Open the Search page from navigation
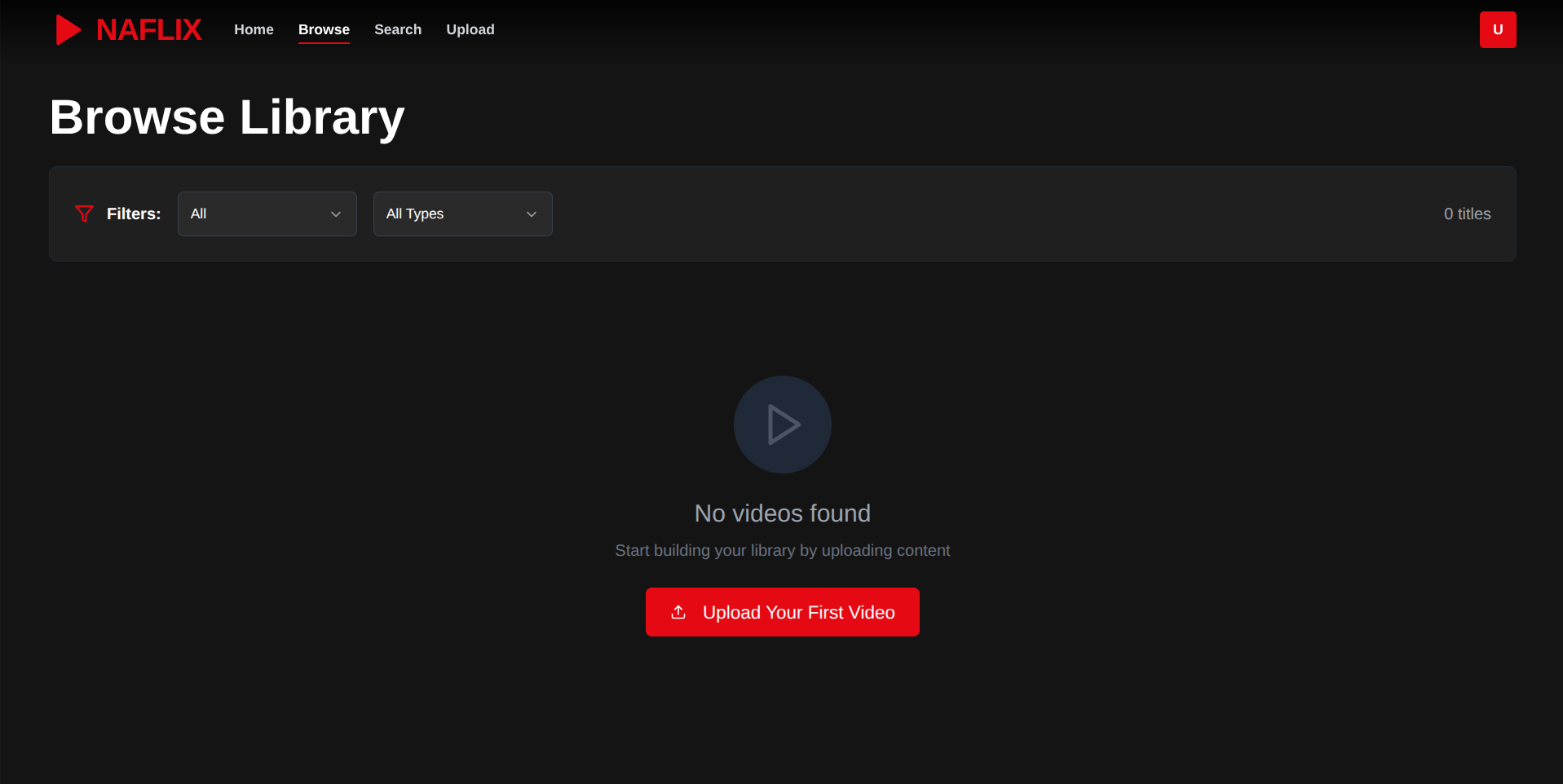Screen dimensions: 1563x784 click(x=398, y=29)
